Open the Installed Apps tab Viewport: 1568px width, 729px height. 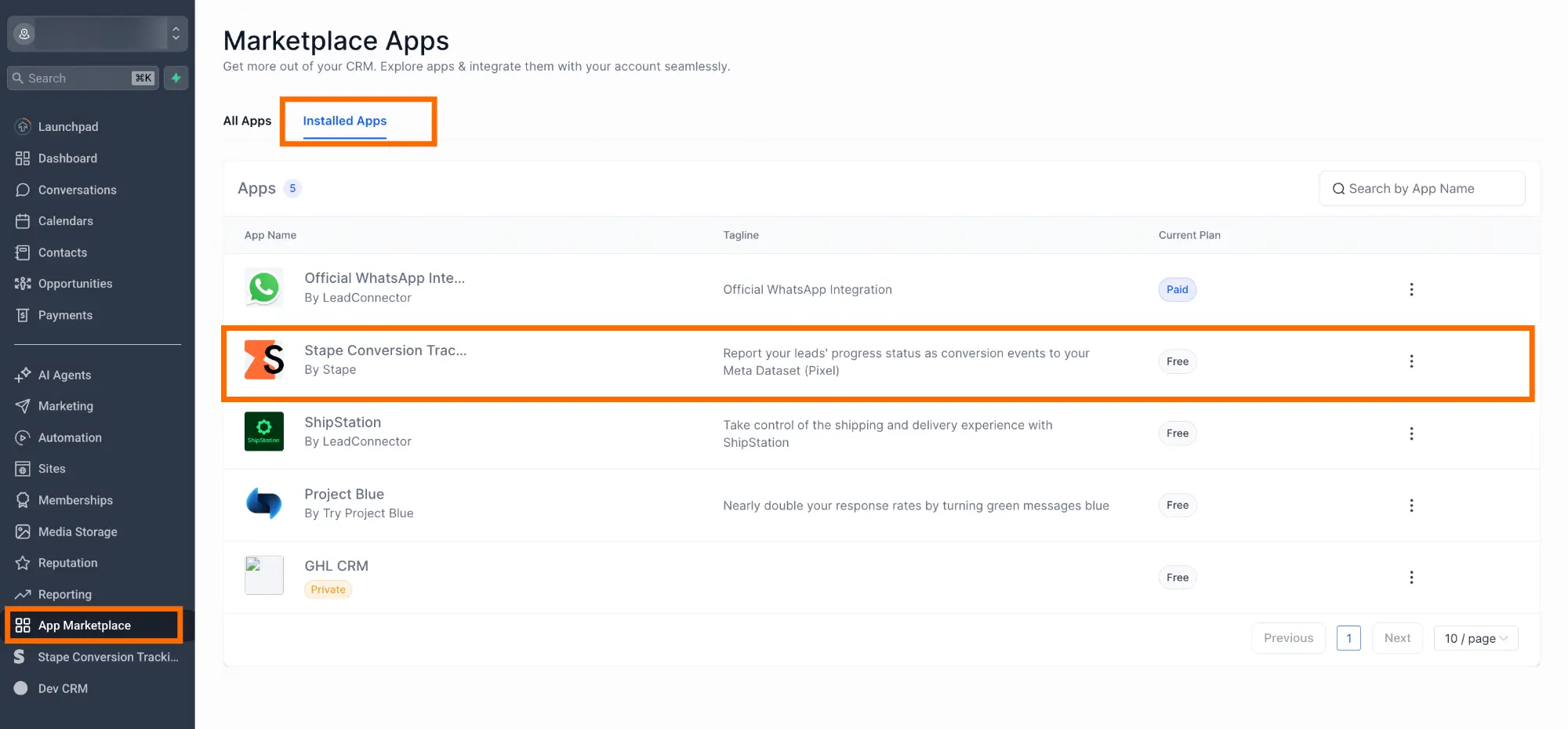[345, 121]
